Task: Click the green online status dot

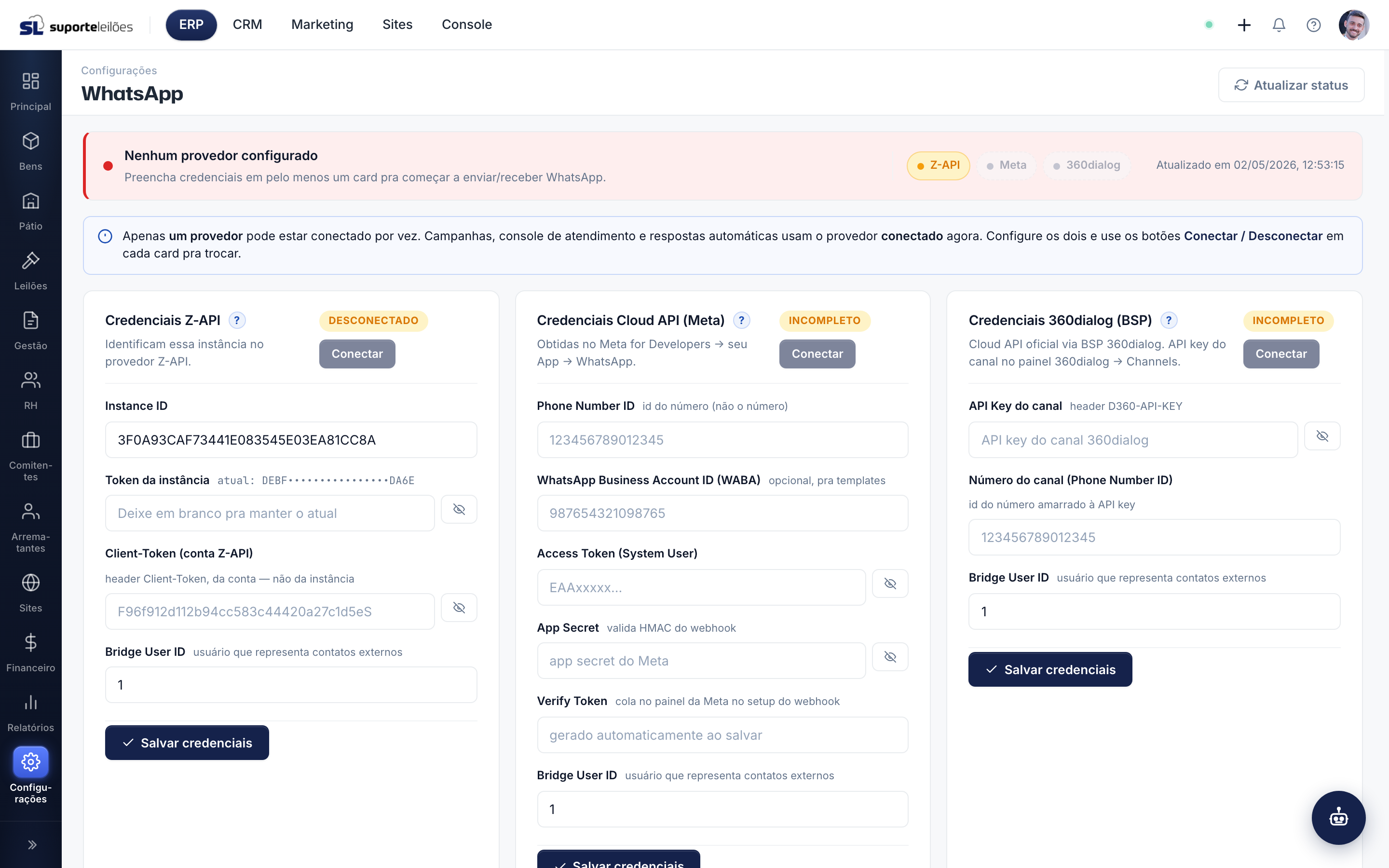Action: [1210, 25]
